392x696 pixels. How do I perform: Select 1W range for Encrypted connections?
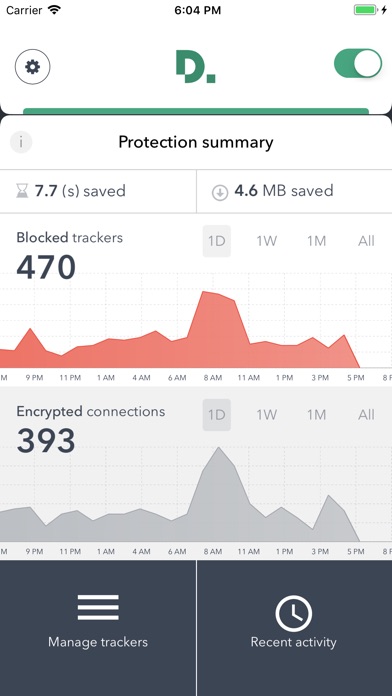(x=266, y=415)
